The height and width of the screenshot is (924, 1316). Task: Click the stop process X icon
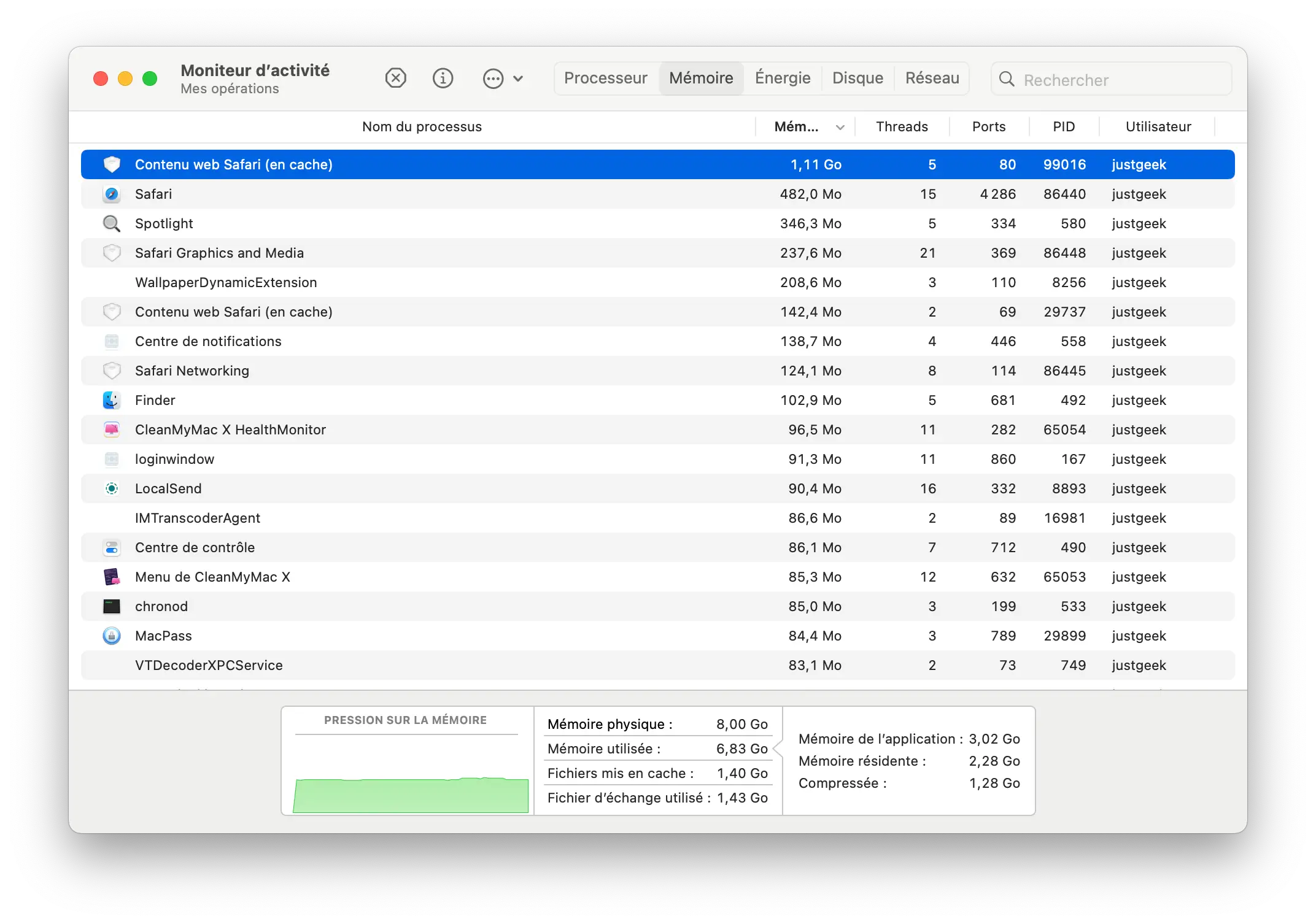(396, 79)
